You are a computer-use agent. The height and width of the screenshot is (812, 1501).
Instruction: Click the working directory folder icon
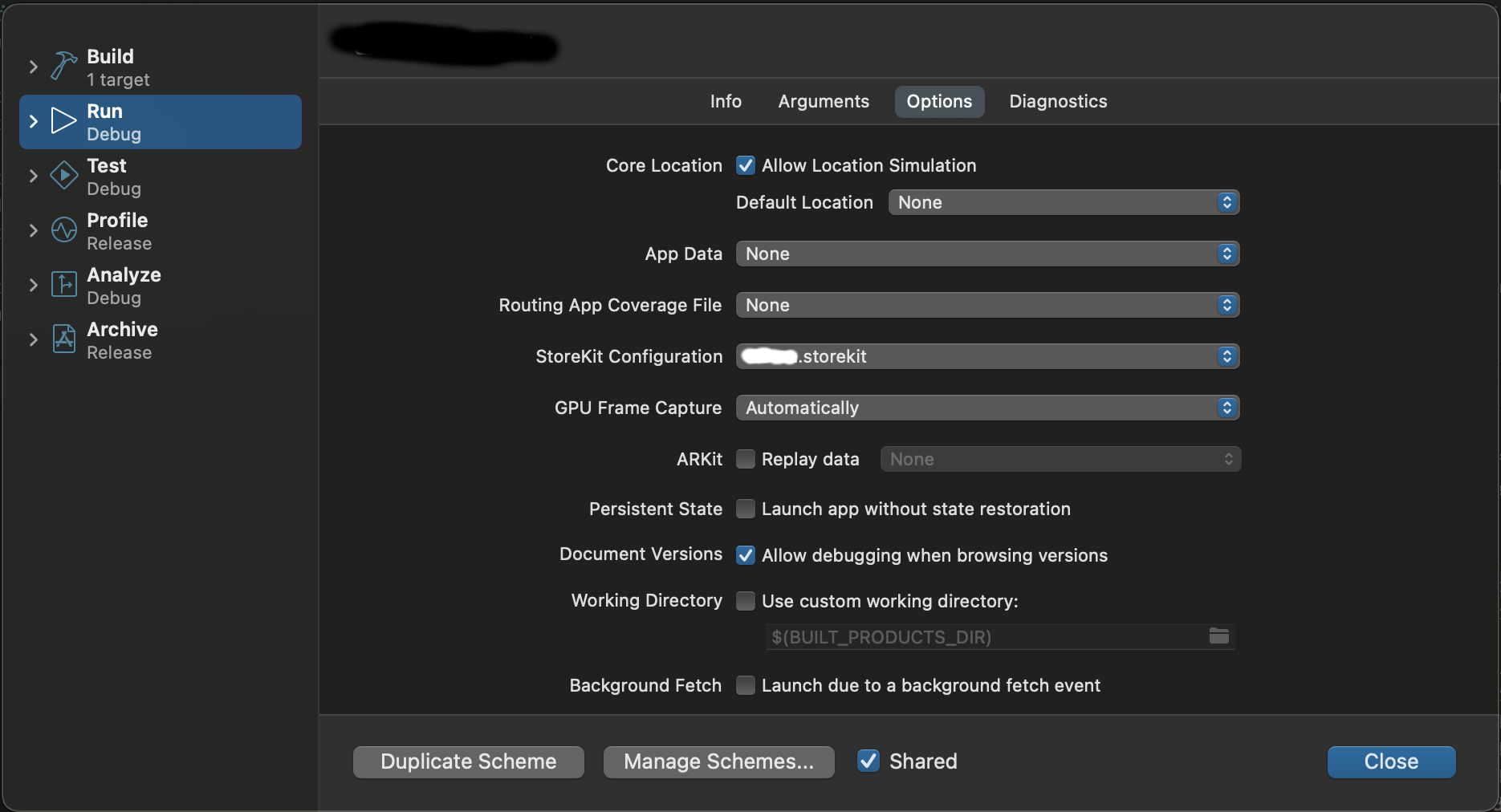point(1218,636)
